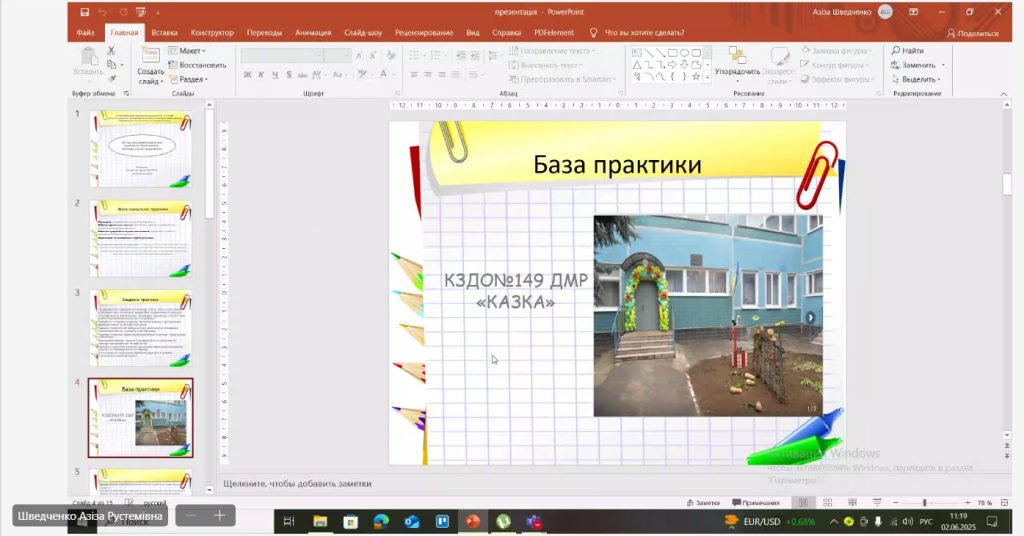Select the Format Painter brush icon
The image size is (1024, 536).
pos(112,79)
